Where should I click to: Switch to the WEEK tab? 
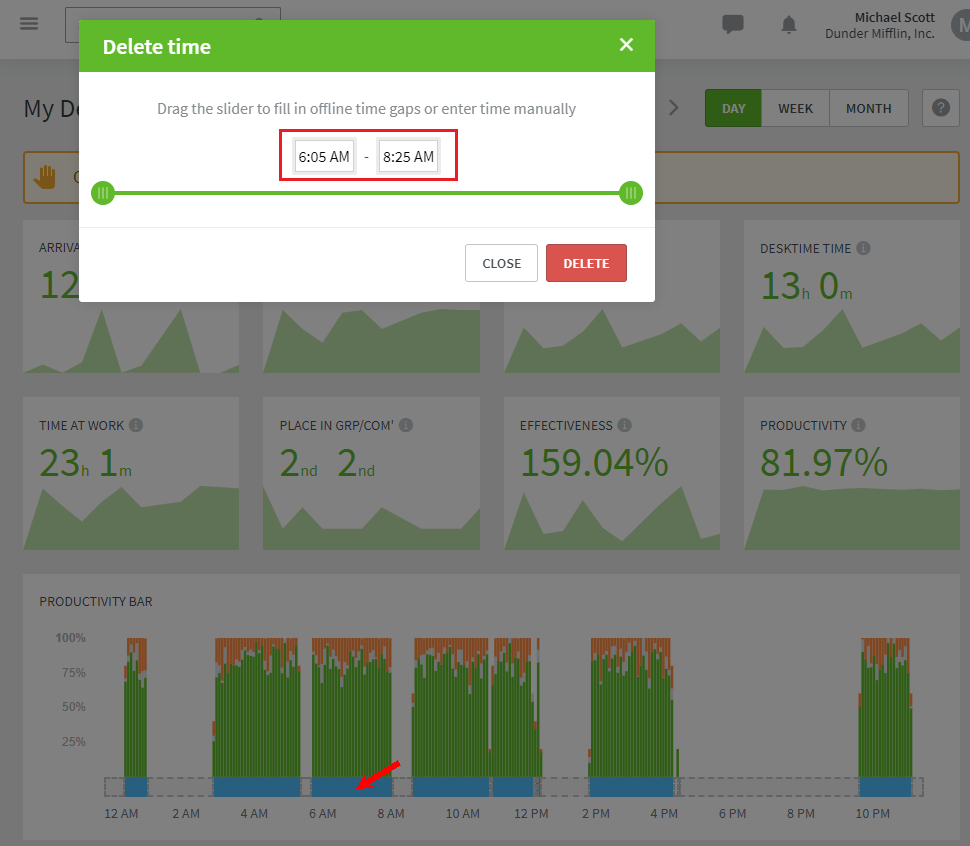click(796, 108)
